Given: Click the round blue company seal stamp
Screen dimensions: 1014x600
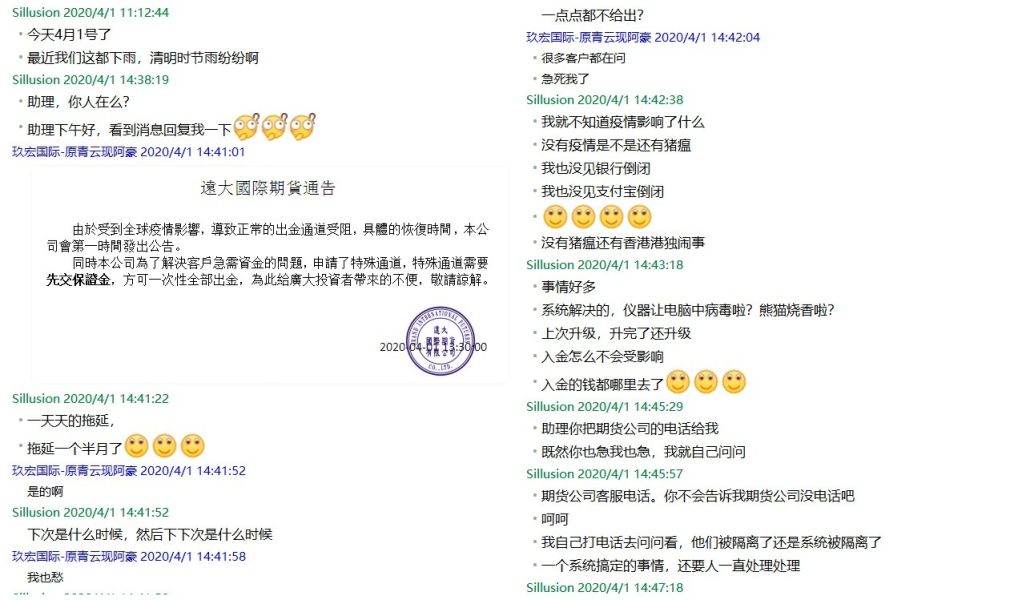Looking at the screenshot, I should (x=440, y=340).
